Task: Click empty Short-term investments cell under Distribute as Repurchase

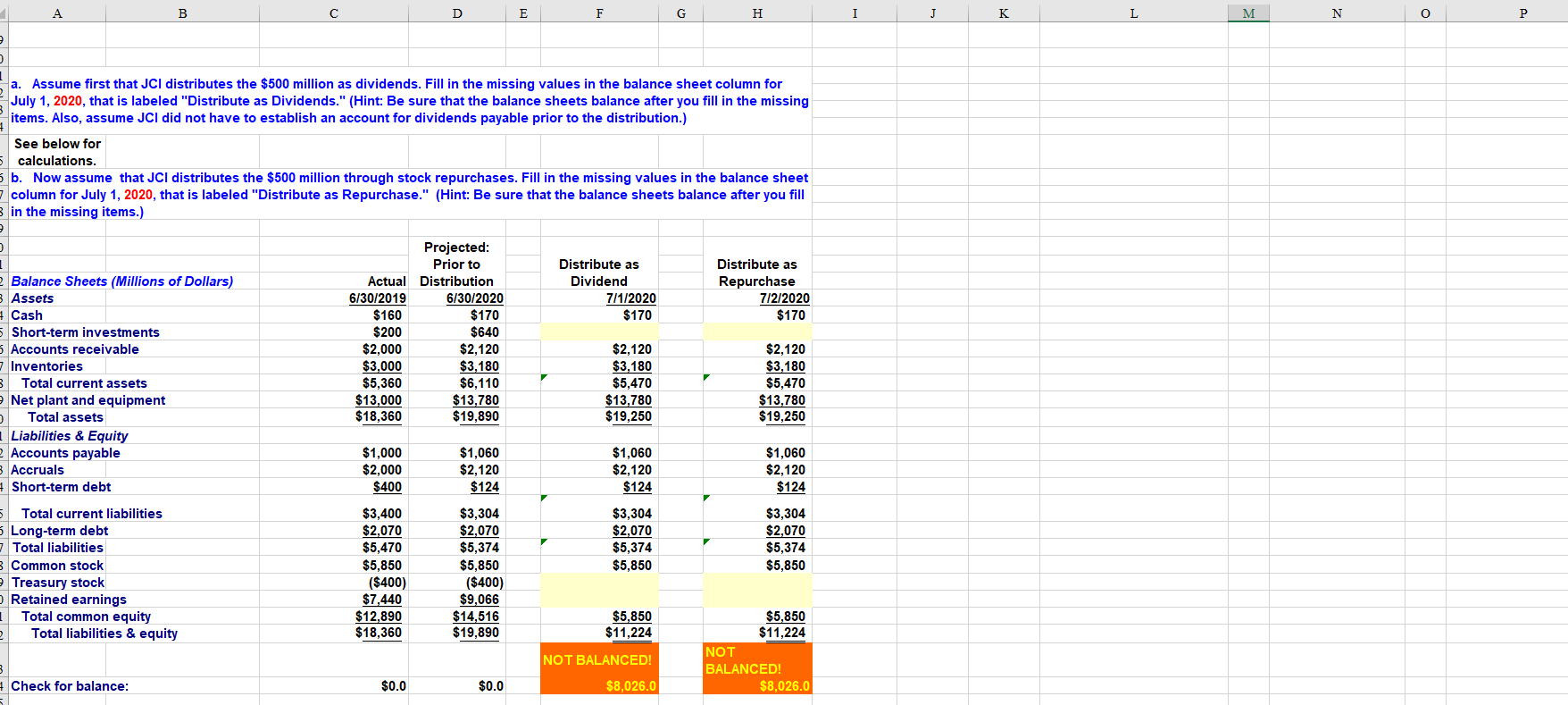Action: [757, 332]
